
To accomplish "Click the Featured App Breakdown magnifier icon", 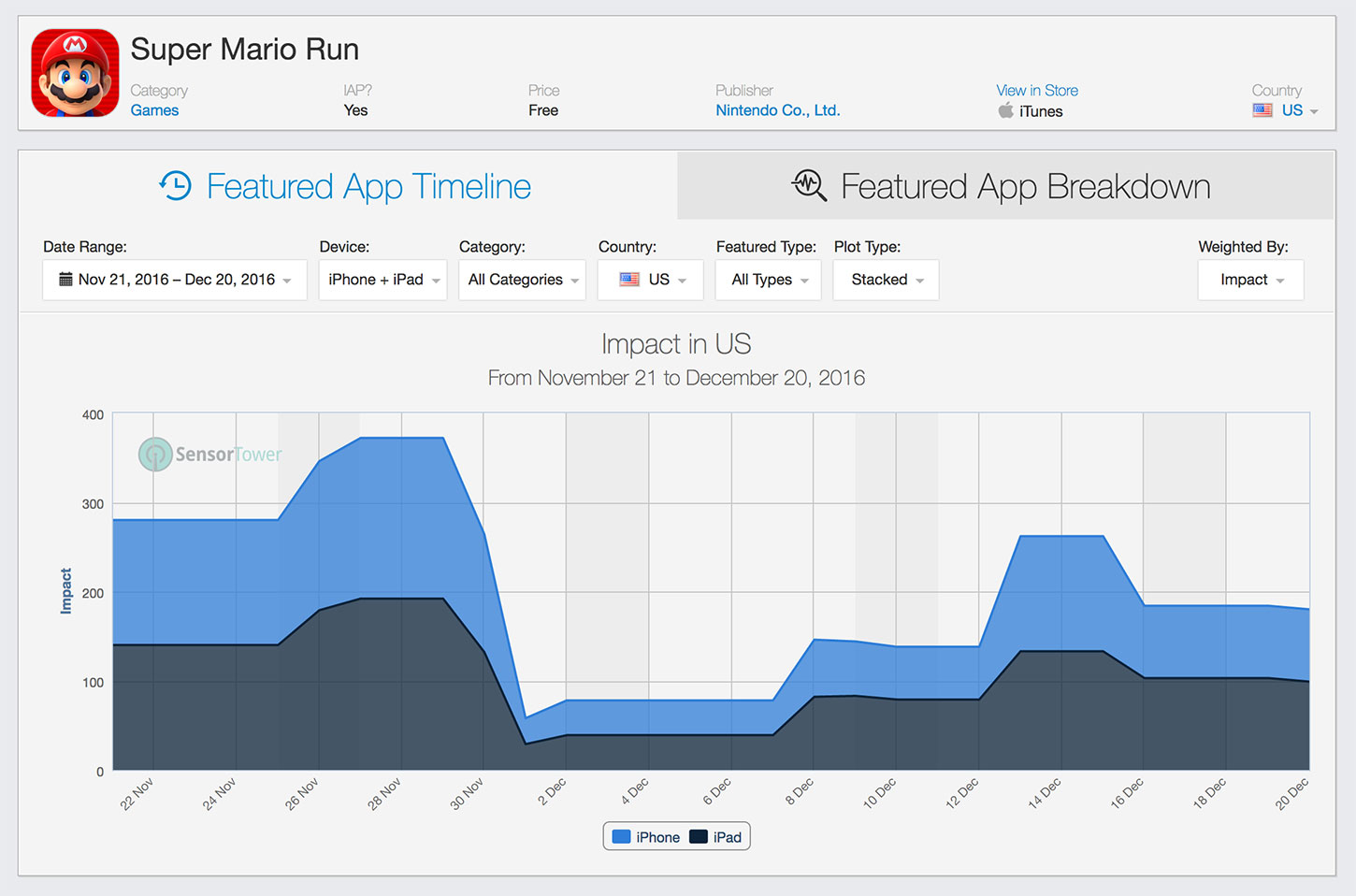I will pos(809,185).
